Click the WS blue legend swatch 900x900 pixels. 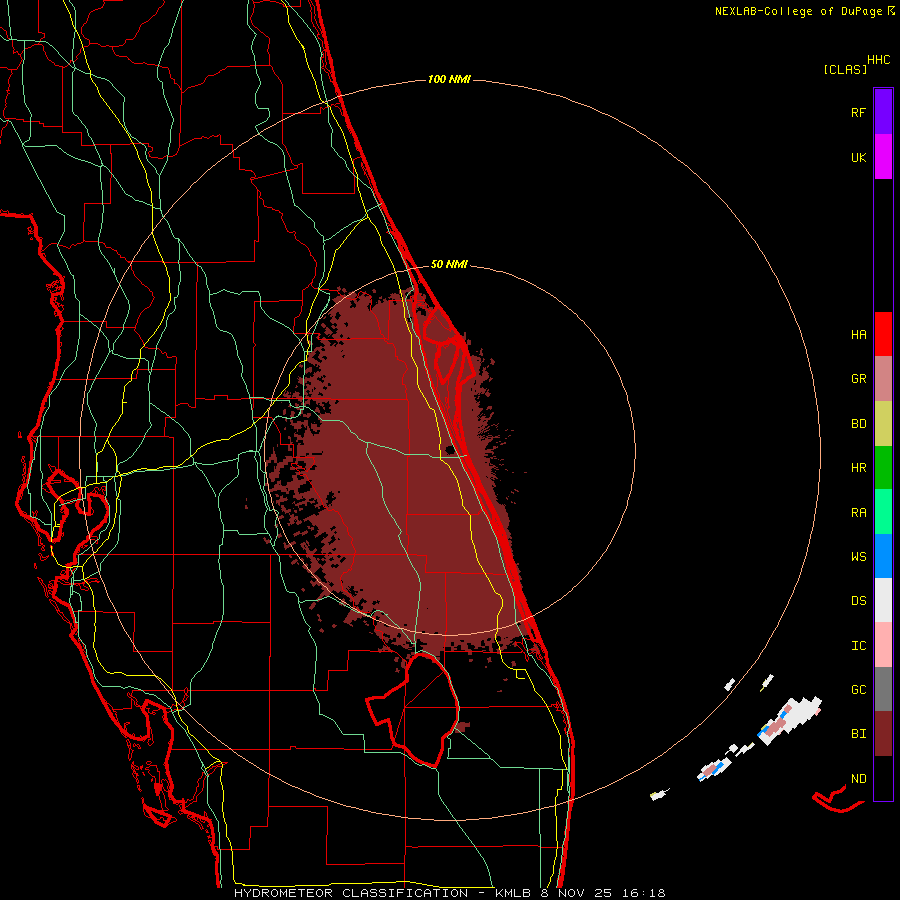pyautogui.click(x=883, y=556)
